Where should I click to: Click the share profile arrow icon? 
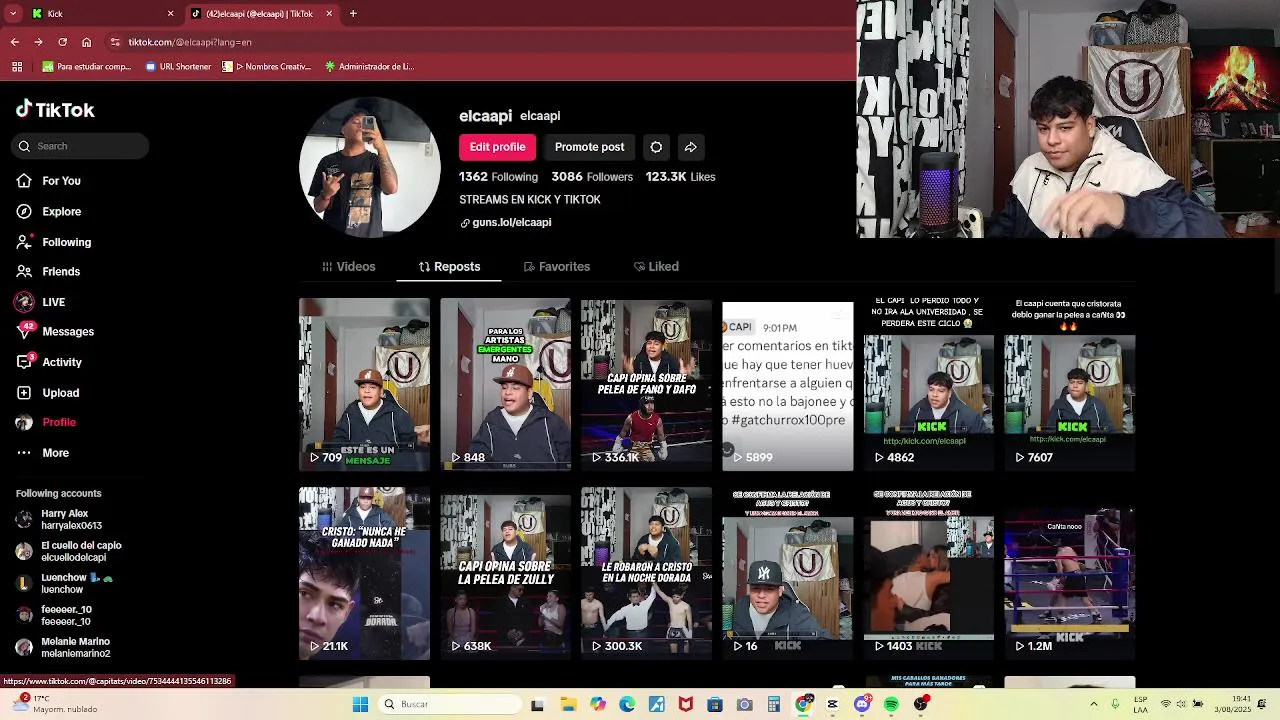(691, 147)
